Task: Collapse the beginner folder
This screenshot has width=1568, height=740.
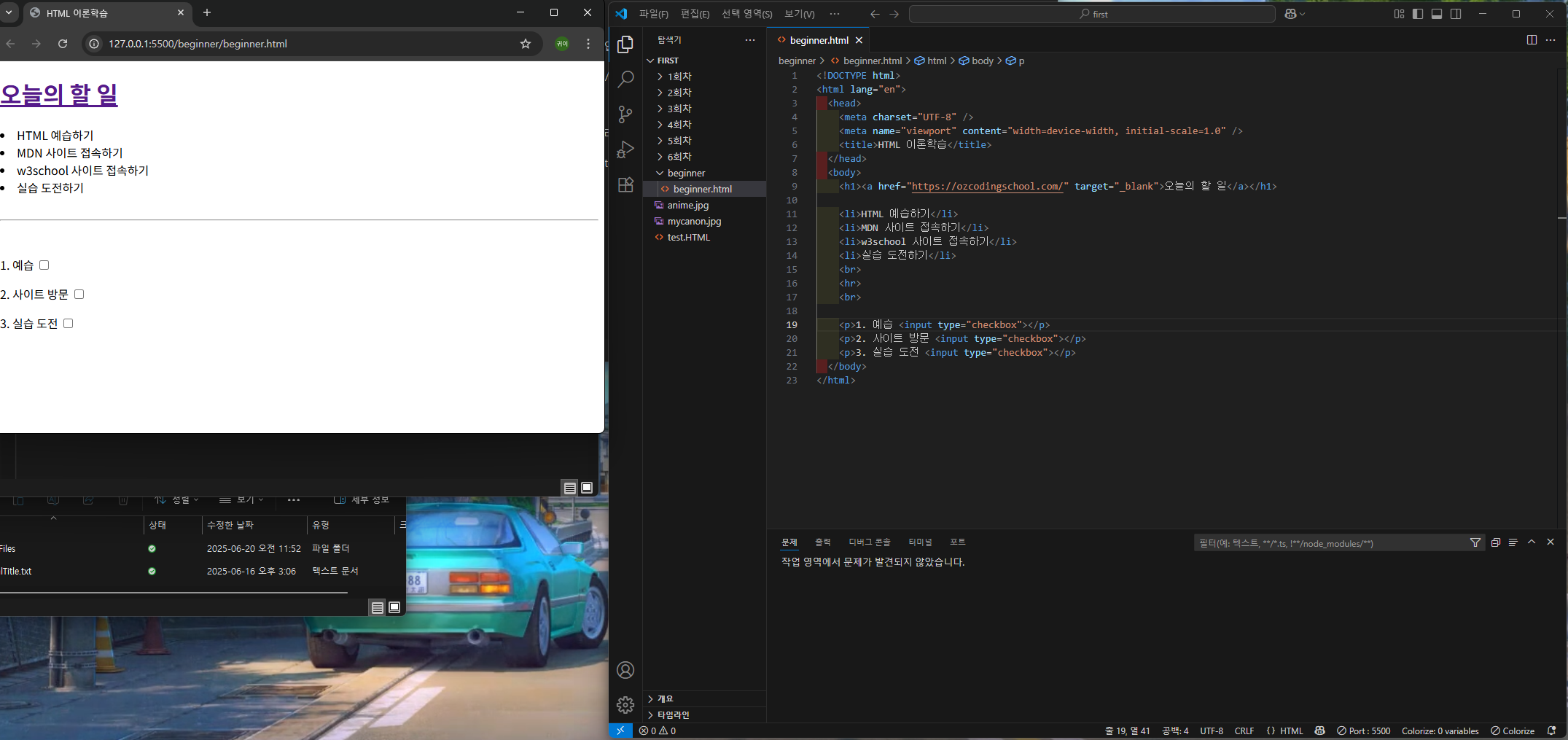Action: point(685,173)
